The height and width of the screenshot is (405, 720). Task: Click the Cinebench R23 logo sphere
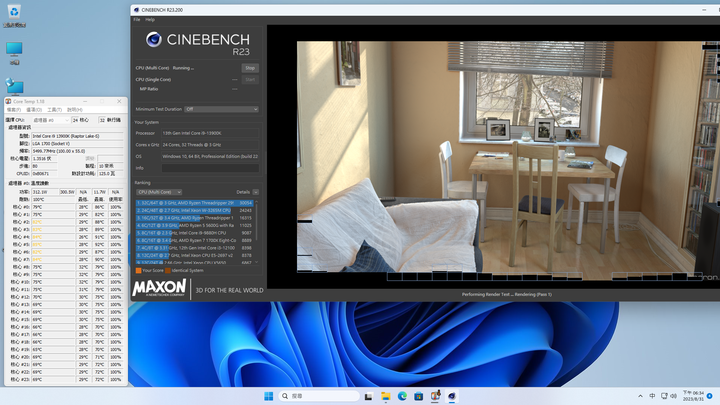[154, 39]
